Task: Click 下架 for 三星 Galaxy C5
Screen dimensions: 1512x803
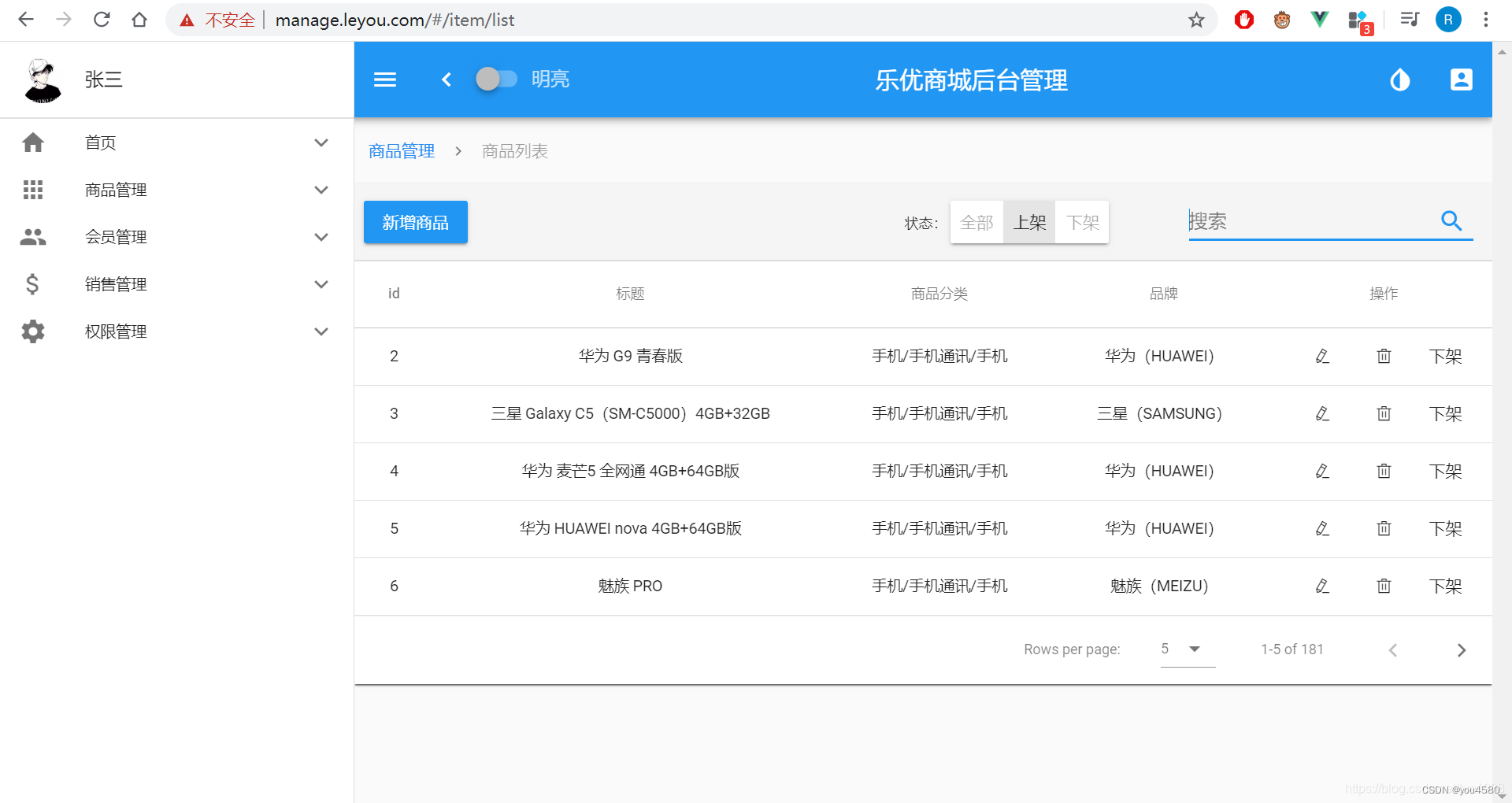Action: [x=1445, y=414]
